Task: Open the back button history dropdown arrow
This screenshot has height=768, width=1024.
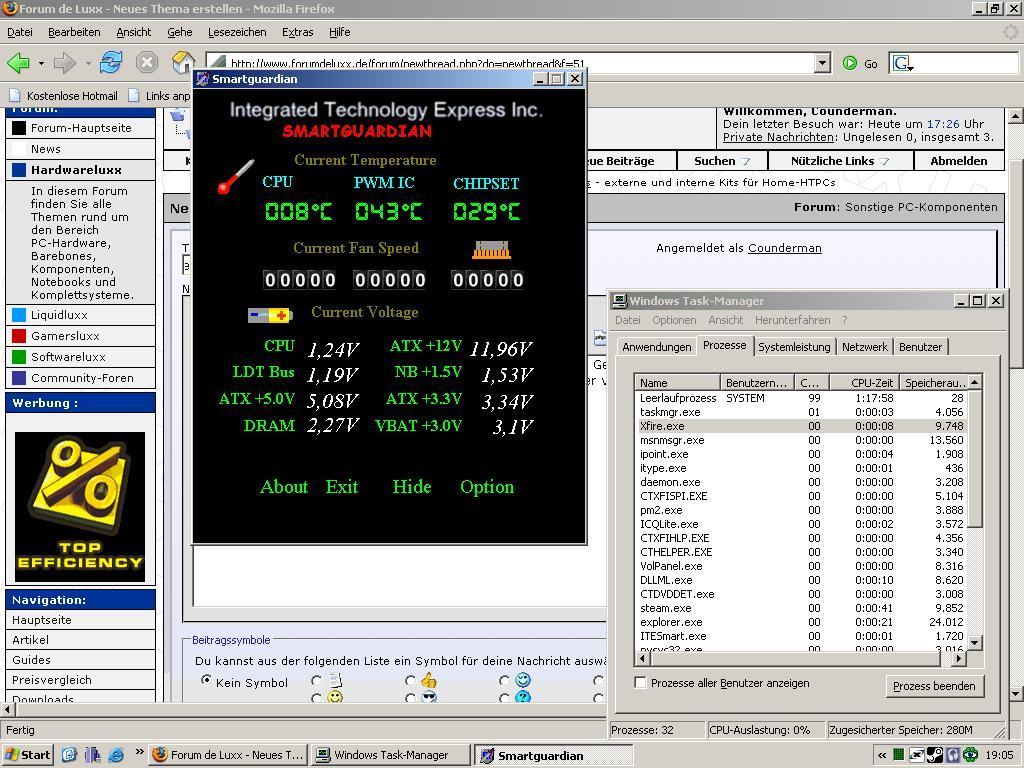Action: point(40,63)
